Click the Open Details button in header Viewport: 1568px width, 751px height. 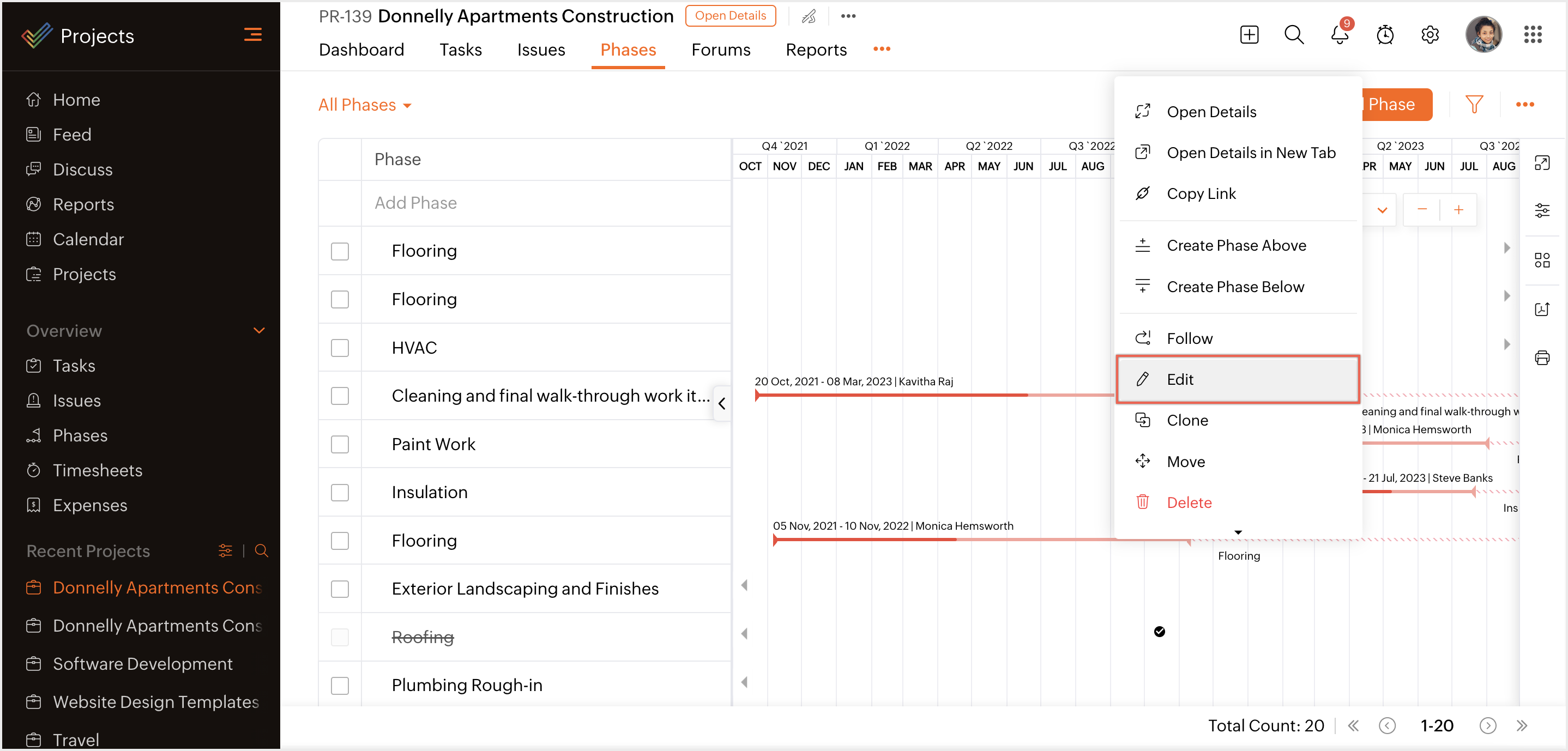pyautogui.click(x=730, y=16)
